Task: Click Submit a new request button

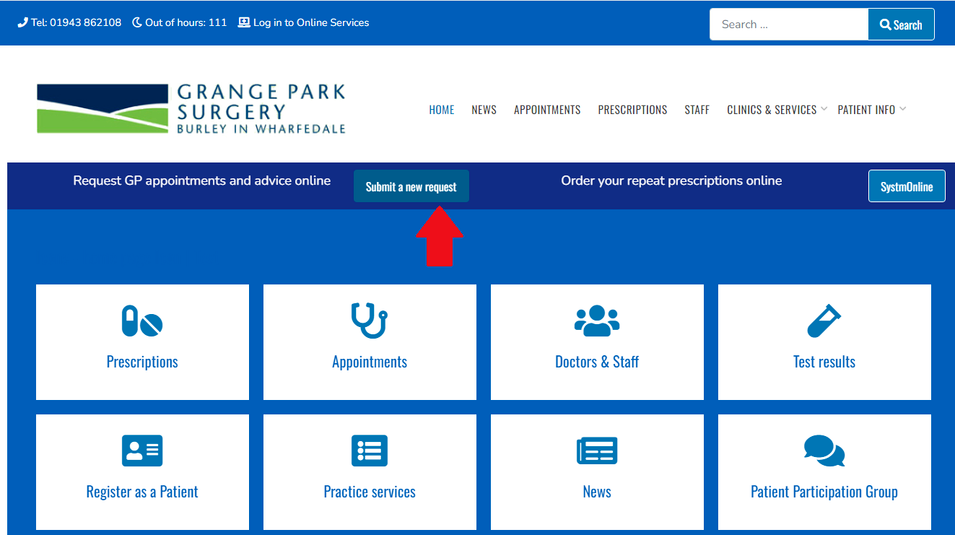Action: [411, 186]
